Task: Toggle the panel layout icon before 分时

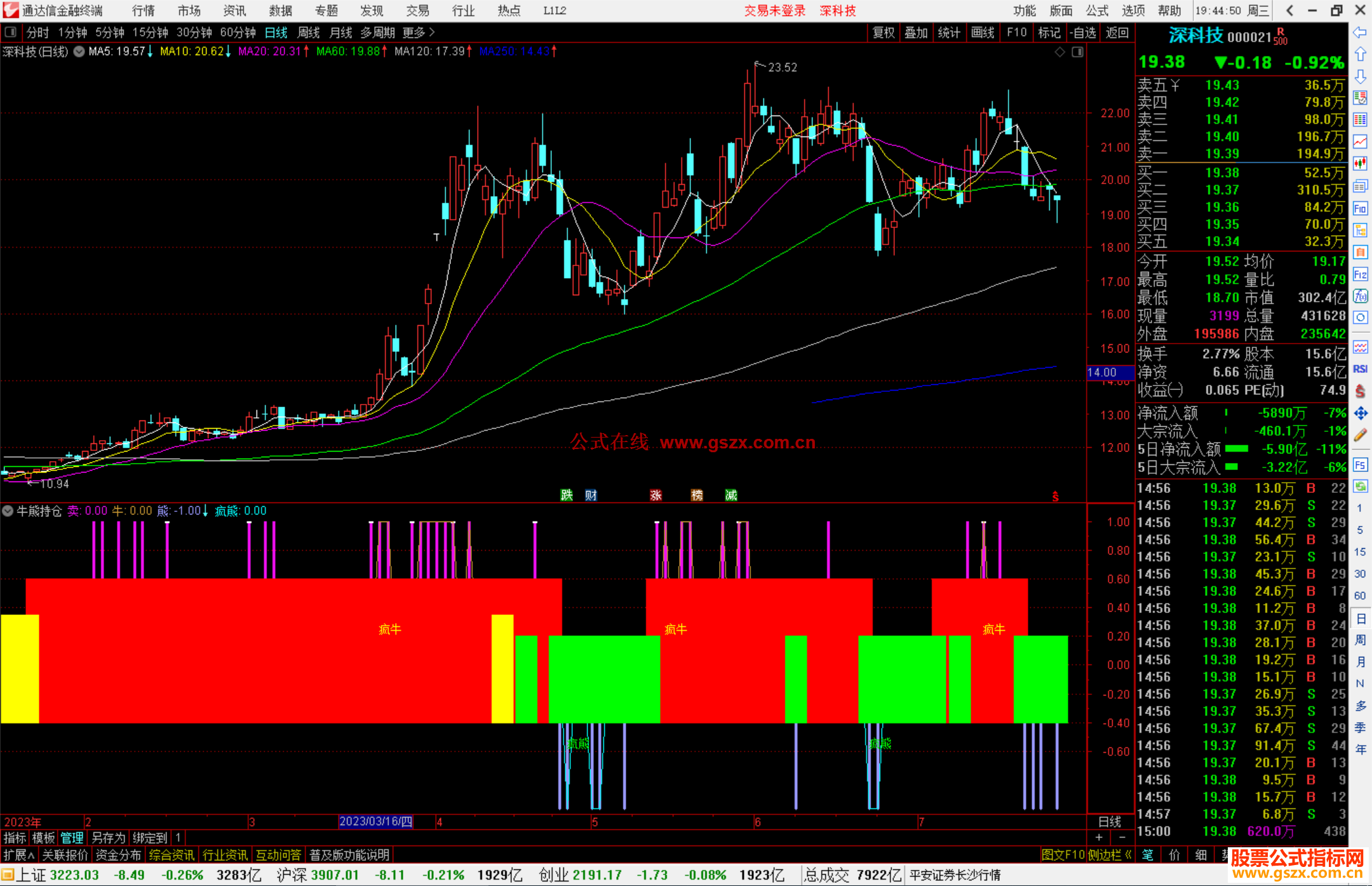Action: pyautogui.click(x=10, y=32)
